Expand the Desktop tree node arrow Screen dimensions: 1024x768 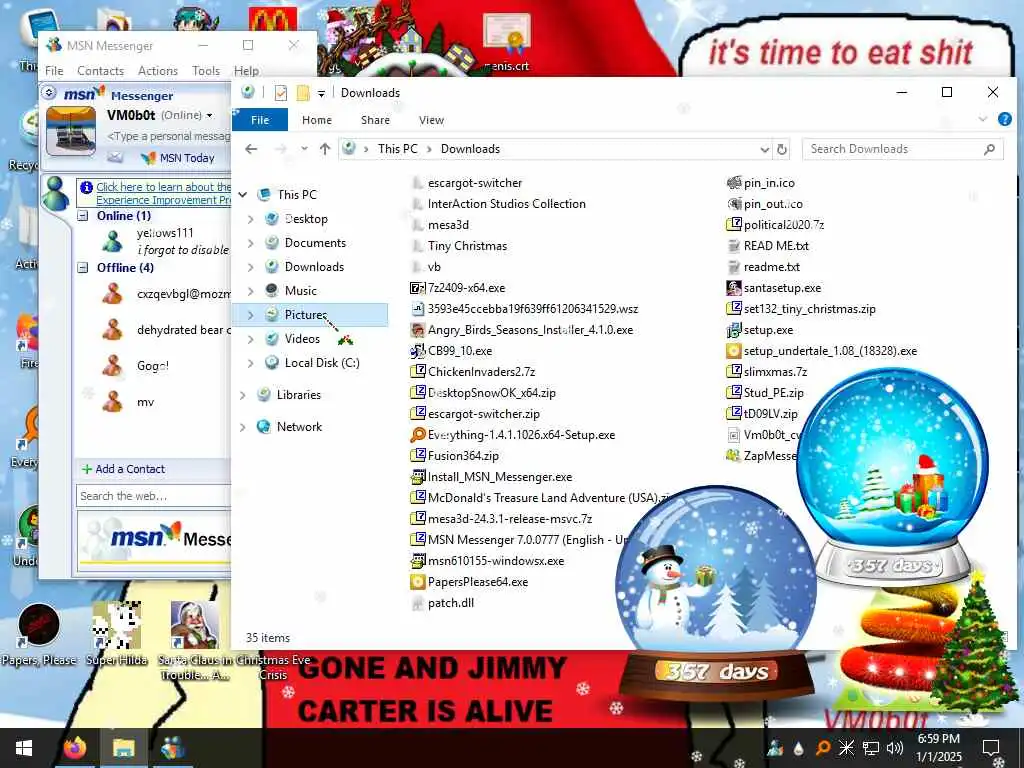click(251, 219)
